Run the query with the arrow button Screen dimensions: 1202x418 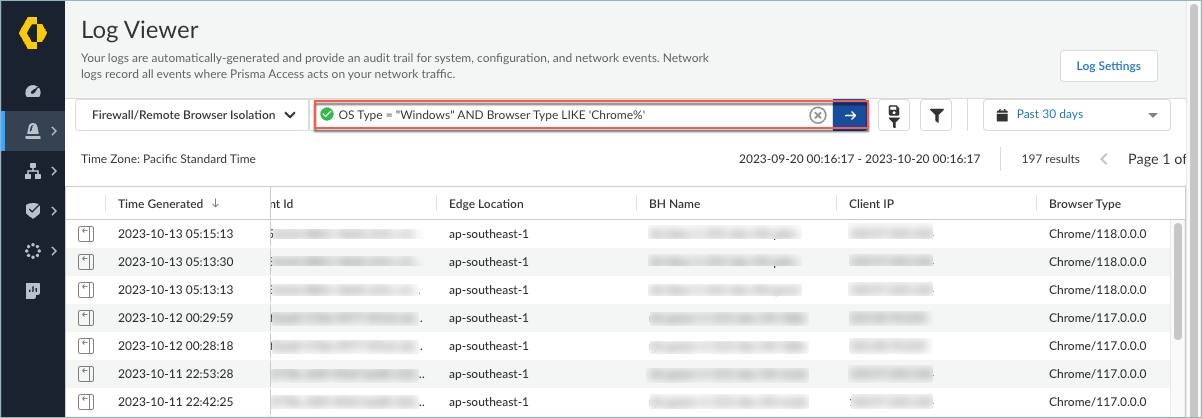point(850,115)
